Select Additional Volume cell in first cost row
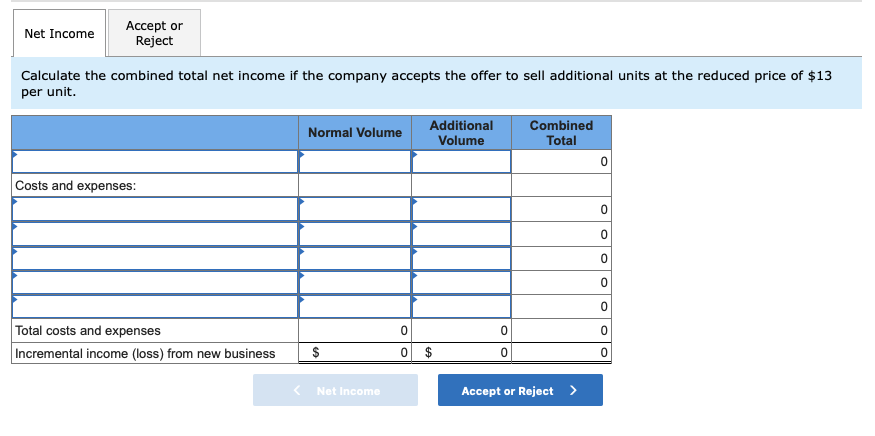This screenshot has width=875, height=436. pos(461,209)
